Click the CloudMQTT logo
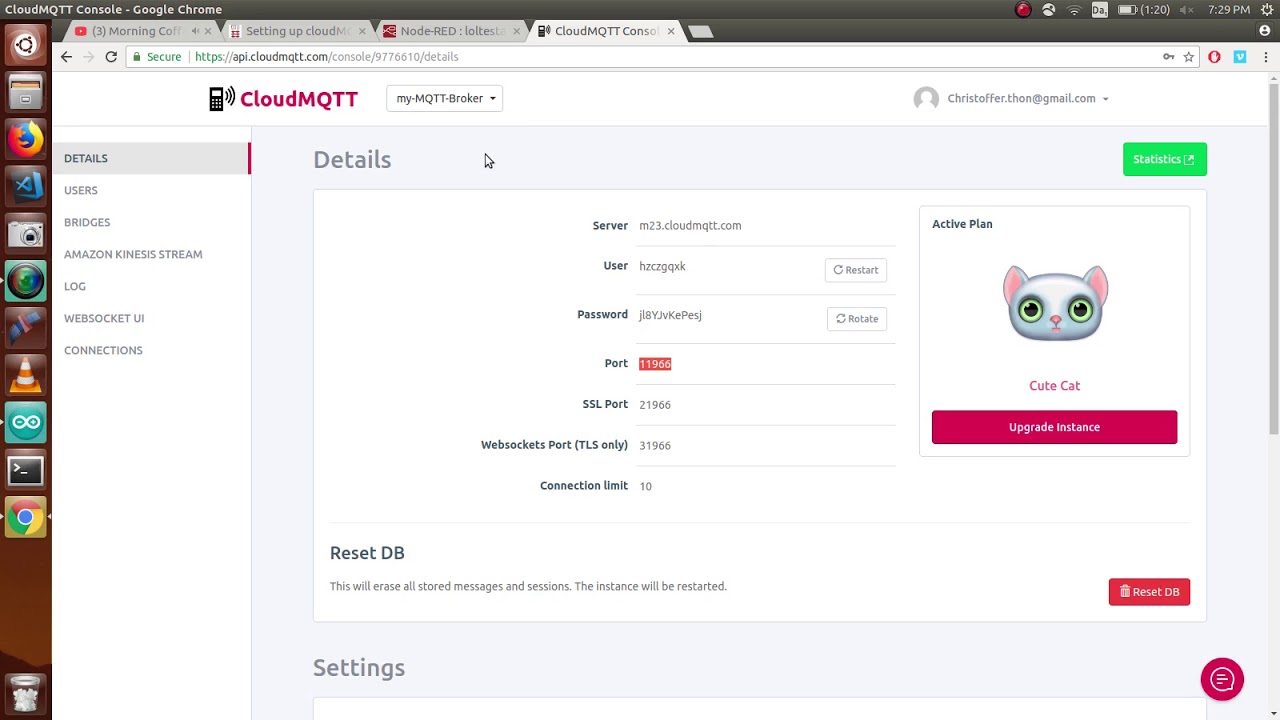1280x720 pixels. click(x=283, y=98)
